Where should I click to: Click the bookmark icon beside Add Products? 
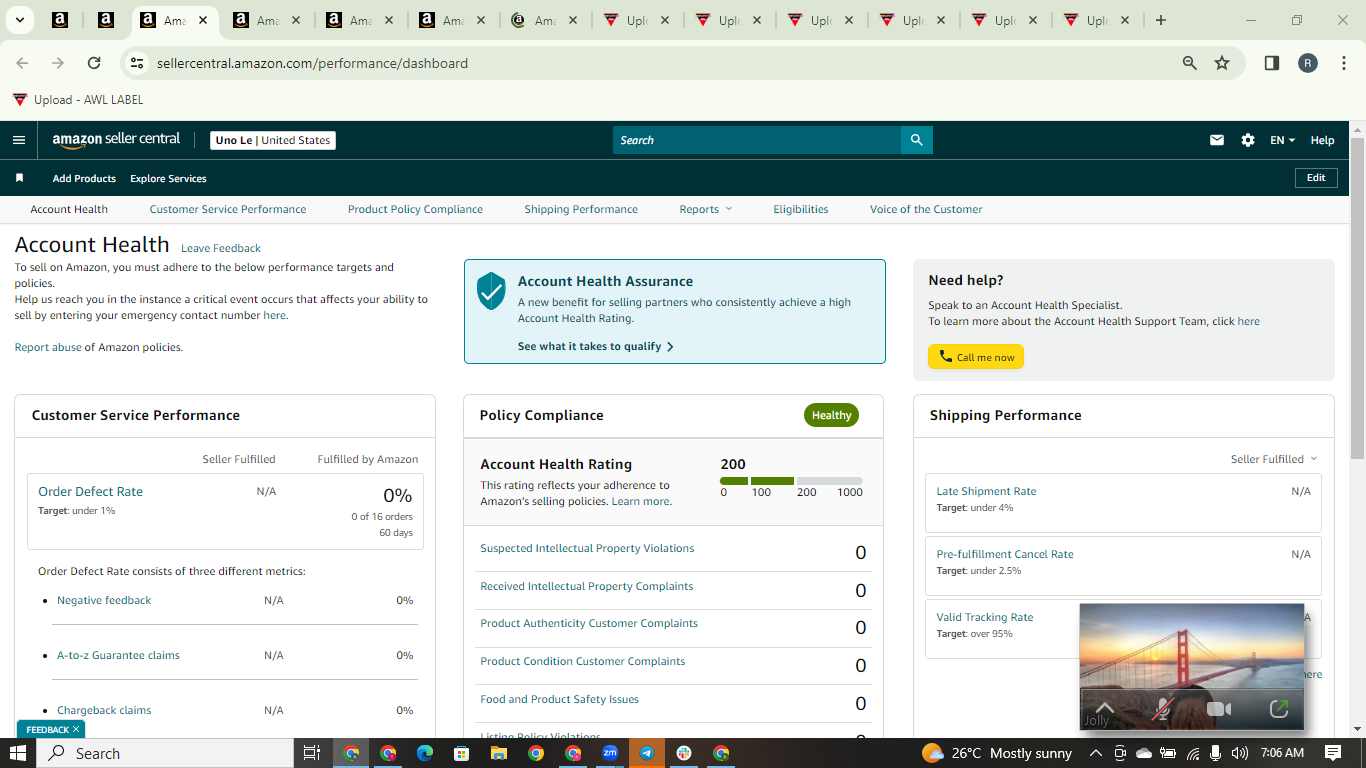19,178
